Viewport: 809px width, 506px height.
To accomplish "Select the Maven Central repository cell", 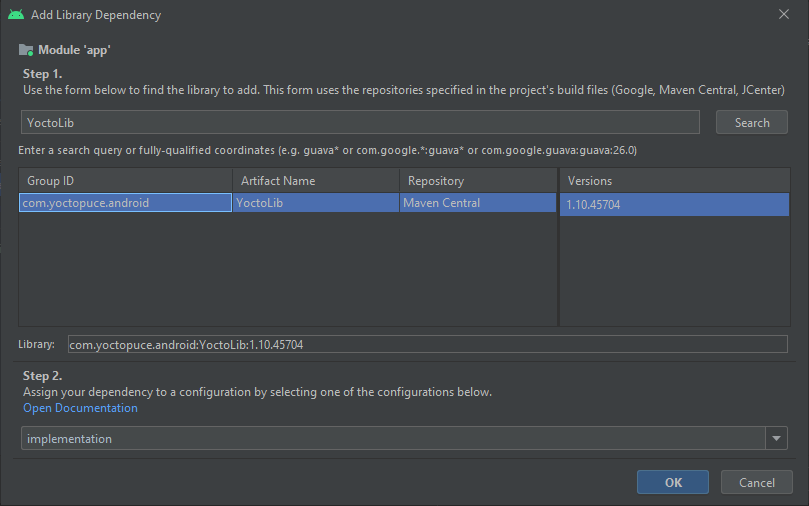I will pos(478,203).
